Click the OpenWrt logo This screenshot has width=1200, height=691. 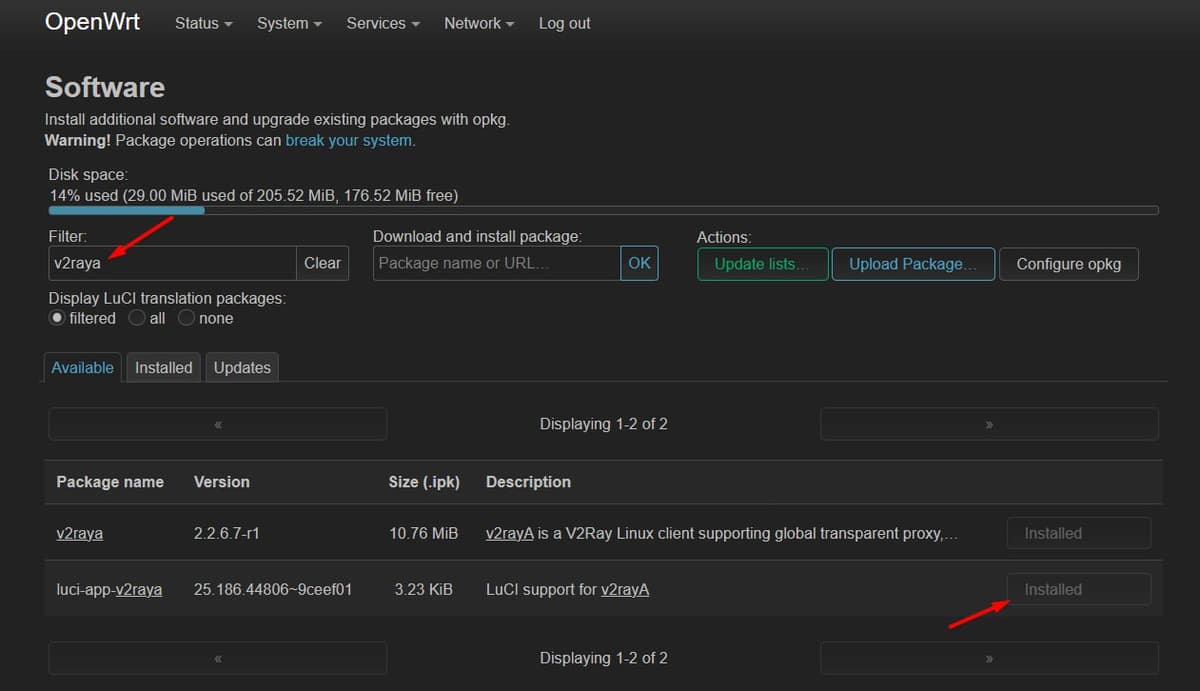click(91, 21)
